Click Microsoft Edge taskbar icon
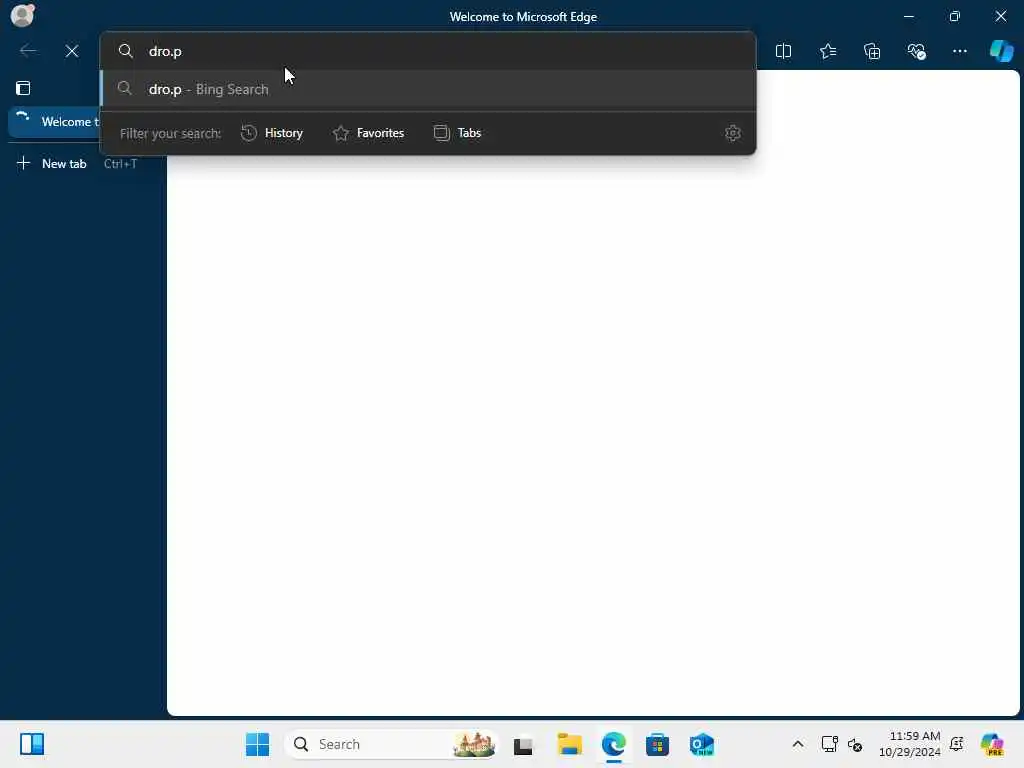This screenshot has width=1024, height=768. (614, 744)
